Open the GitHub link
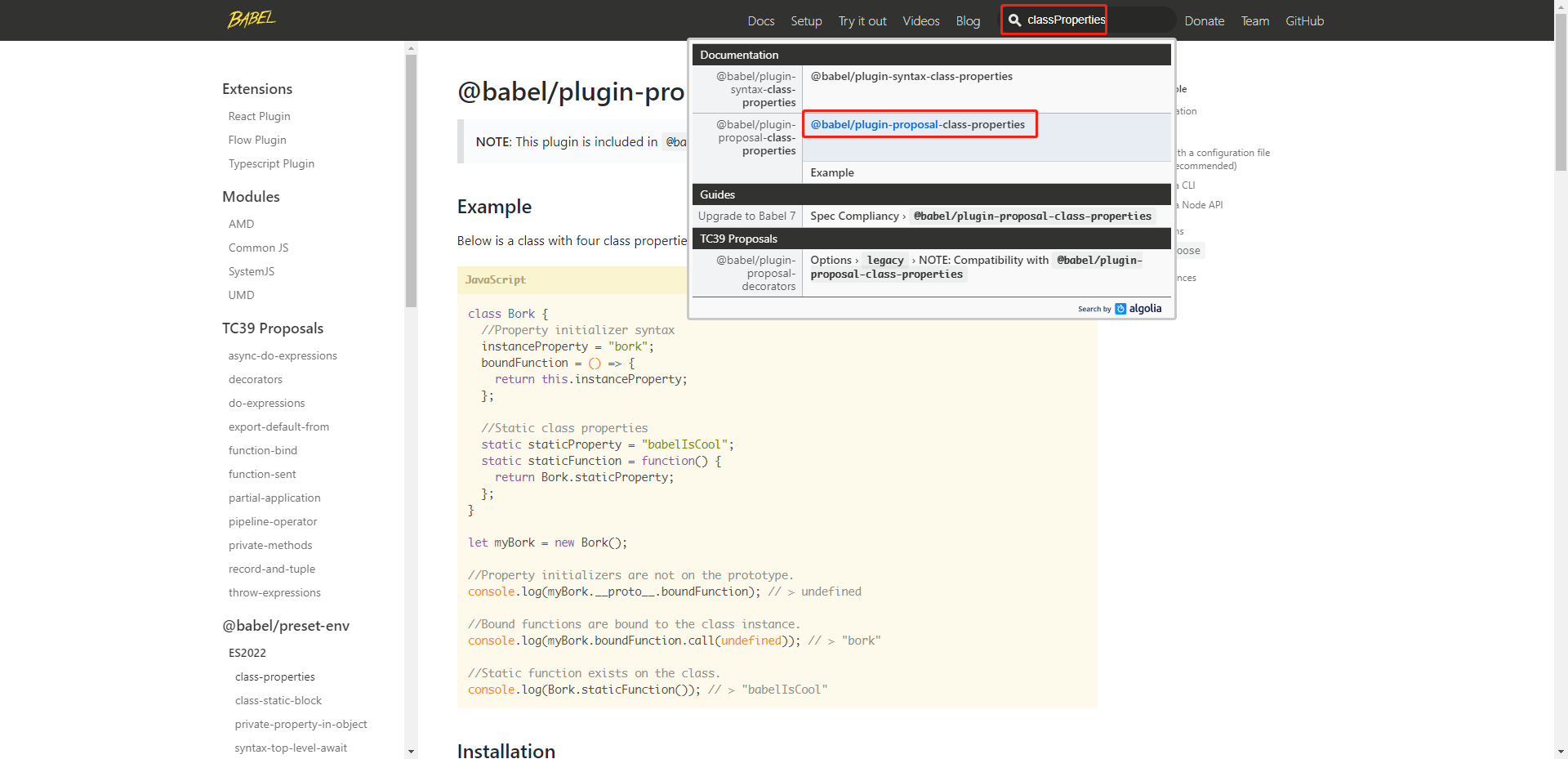 click(x=1305, y=21)
